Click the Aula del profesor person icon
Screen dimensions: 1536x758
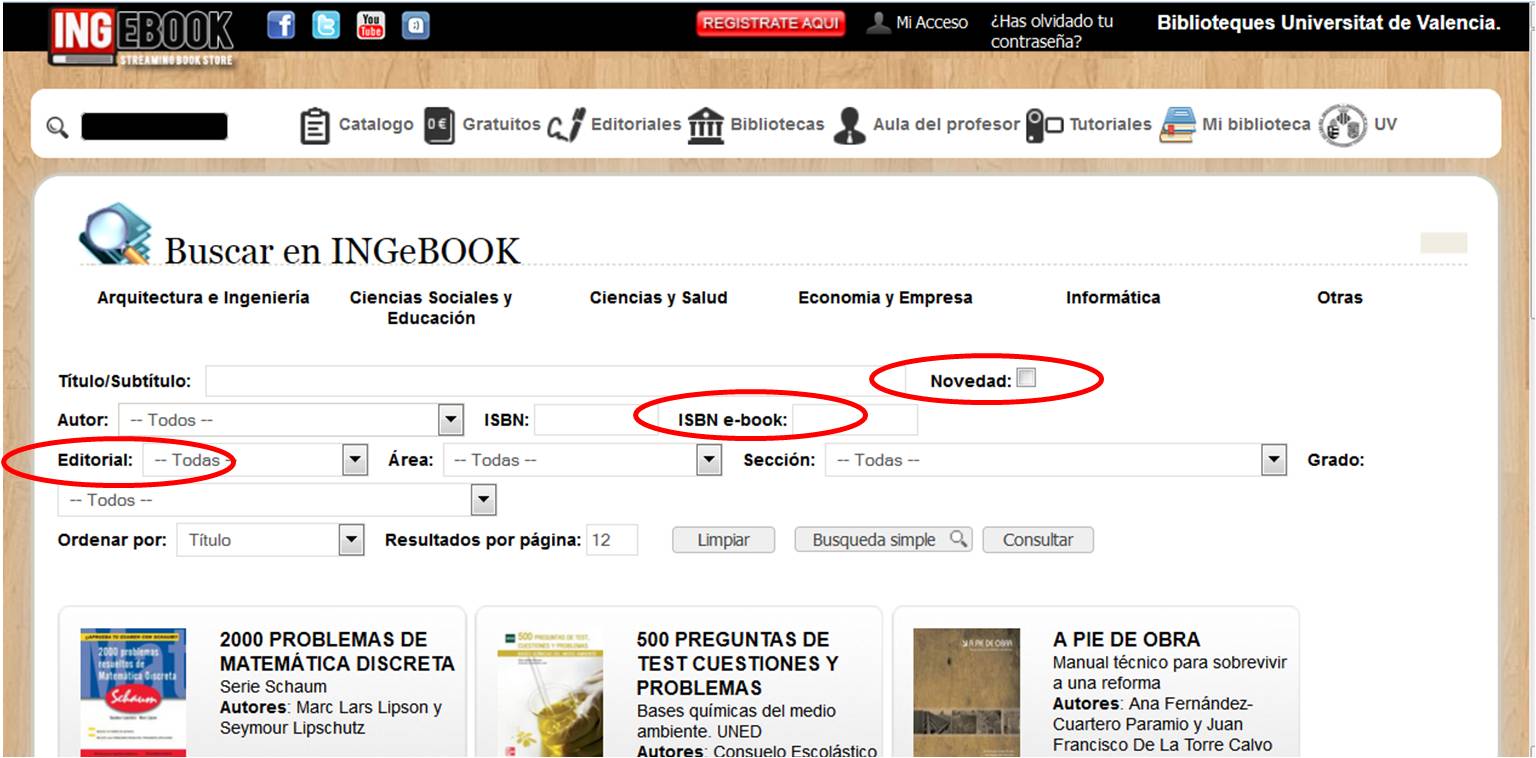[849, 126]
